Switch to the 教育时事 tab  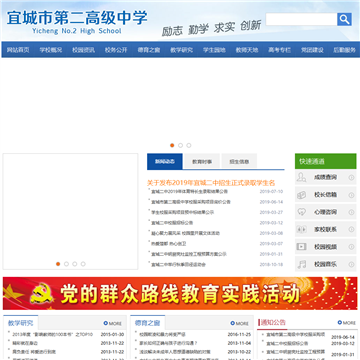tap(202, 162)
